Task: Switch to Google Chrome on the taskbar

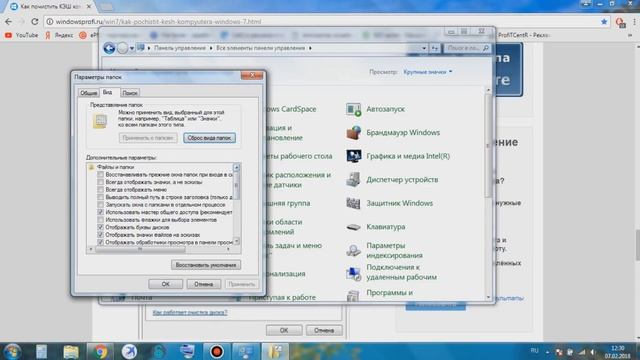Action: click(x=100, y=351)
